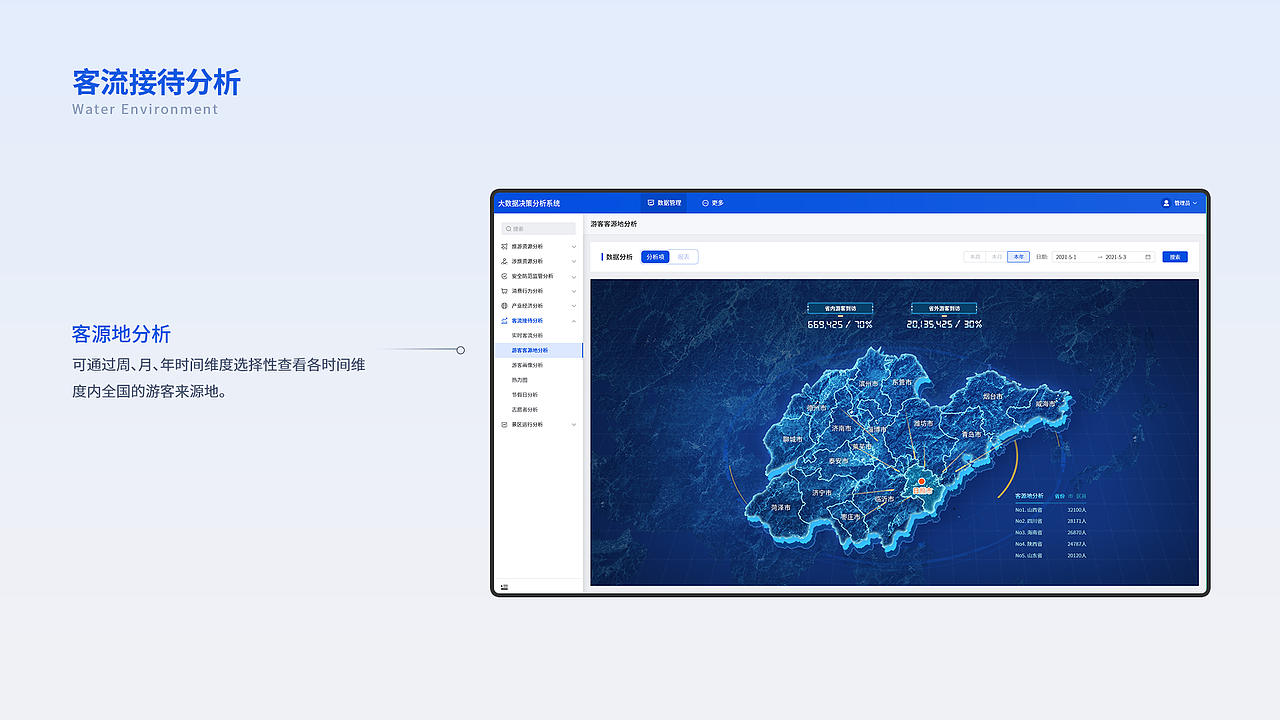The height and width of the screenshot is (720, 1280).
Task: Collapse the 客流接待分析 submenu chevron
Action: tap(573, 321)
